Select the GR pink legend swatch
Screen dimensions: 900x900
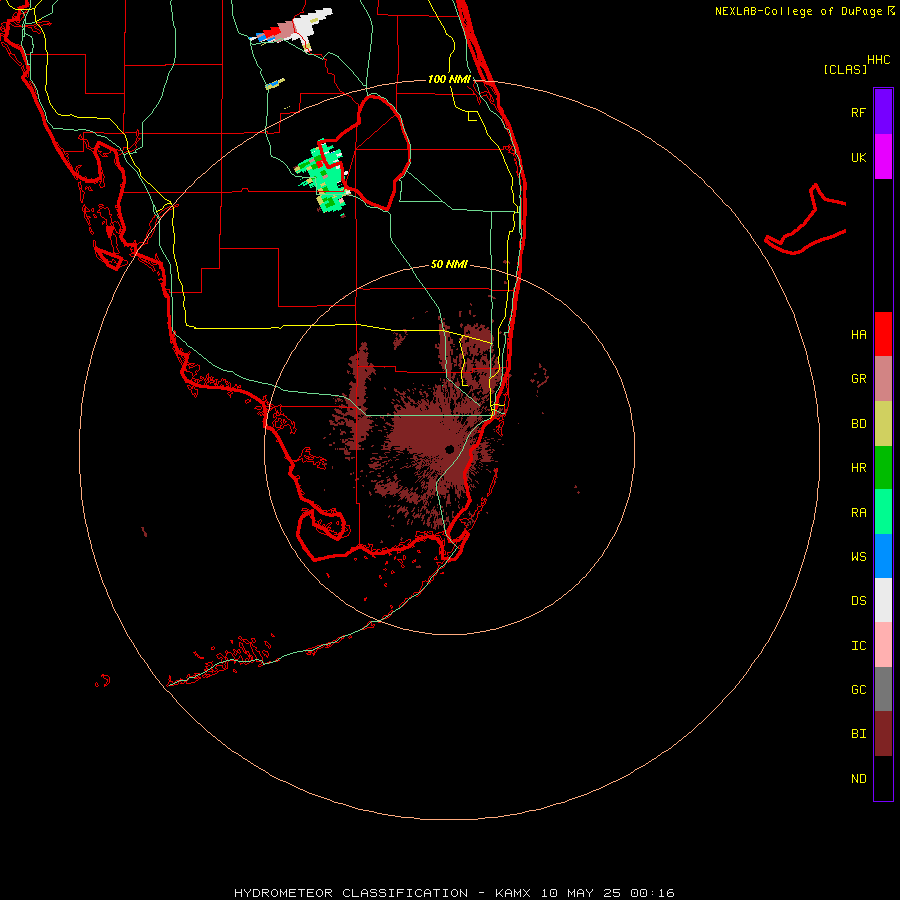click(883, 379)
